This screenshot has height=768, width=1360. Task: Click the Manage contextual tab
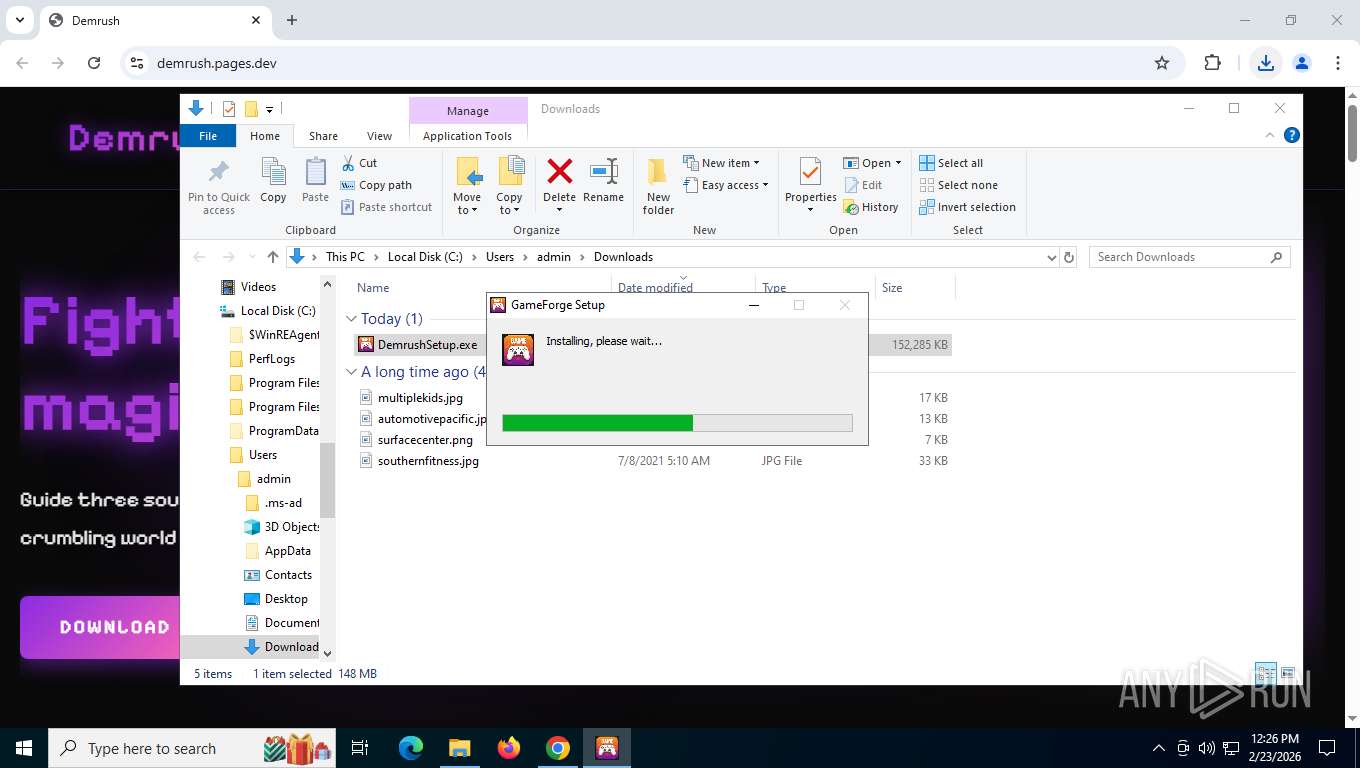coord(468,111)
